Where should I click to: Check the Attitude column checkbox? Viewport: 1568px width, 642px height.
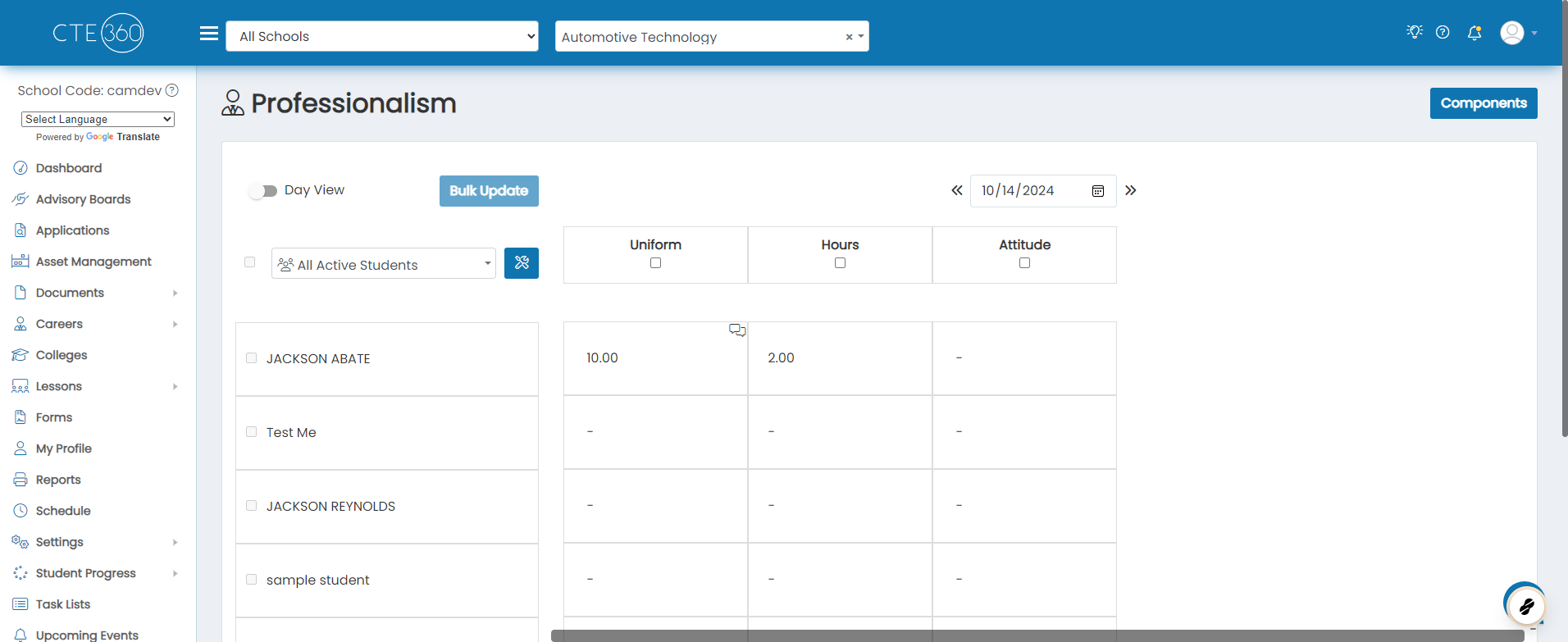[1024, 263]
